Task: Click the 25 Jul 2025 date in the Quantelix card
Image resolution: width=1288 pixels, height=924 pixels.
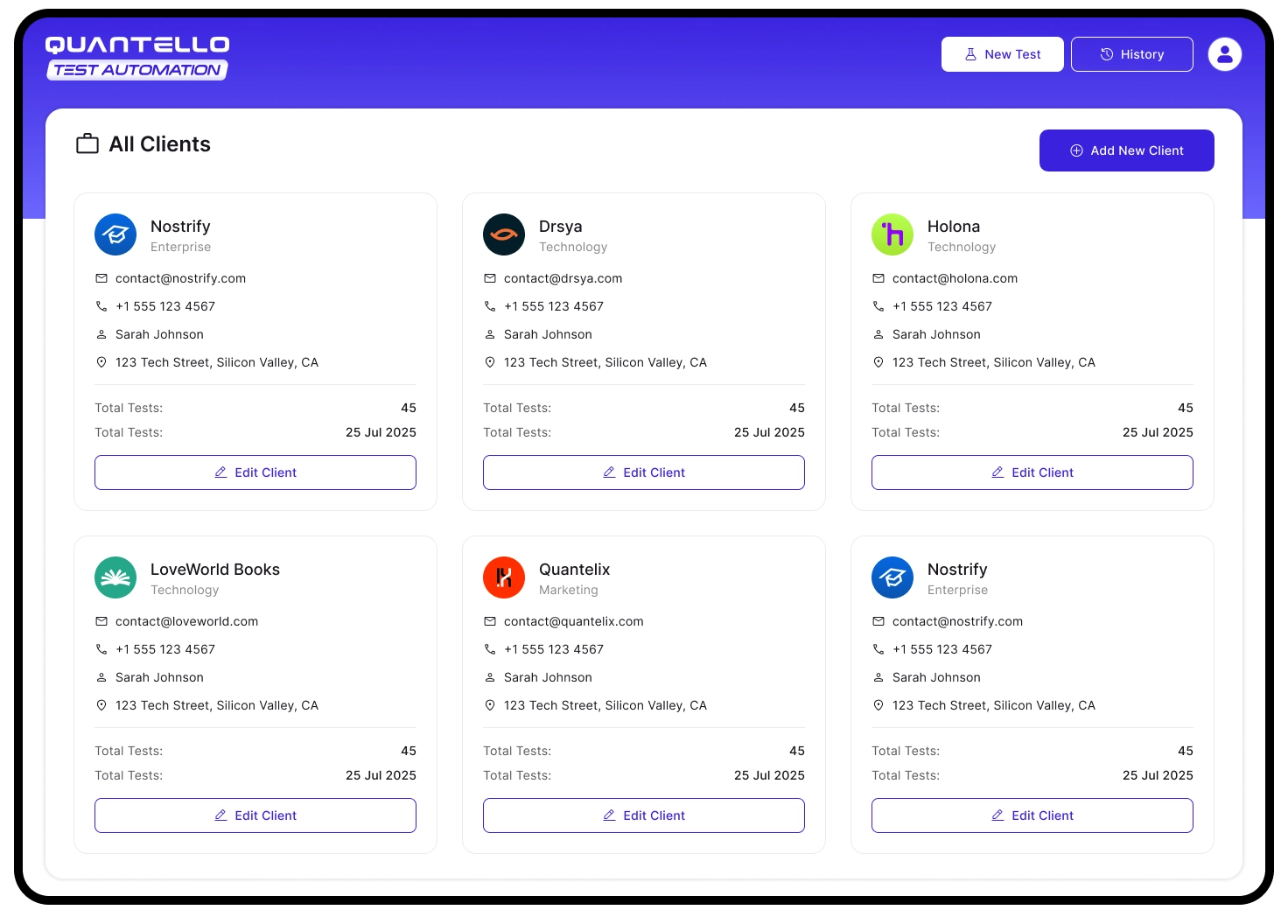Action: point(769,775)
